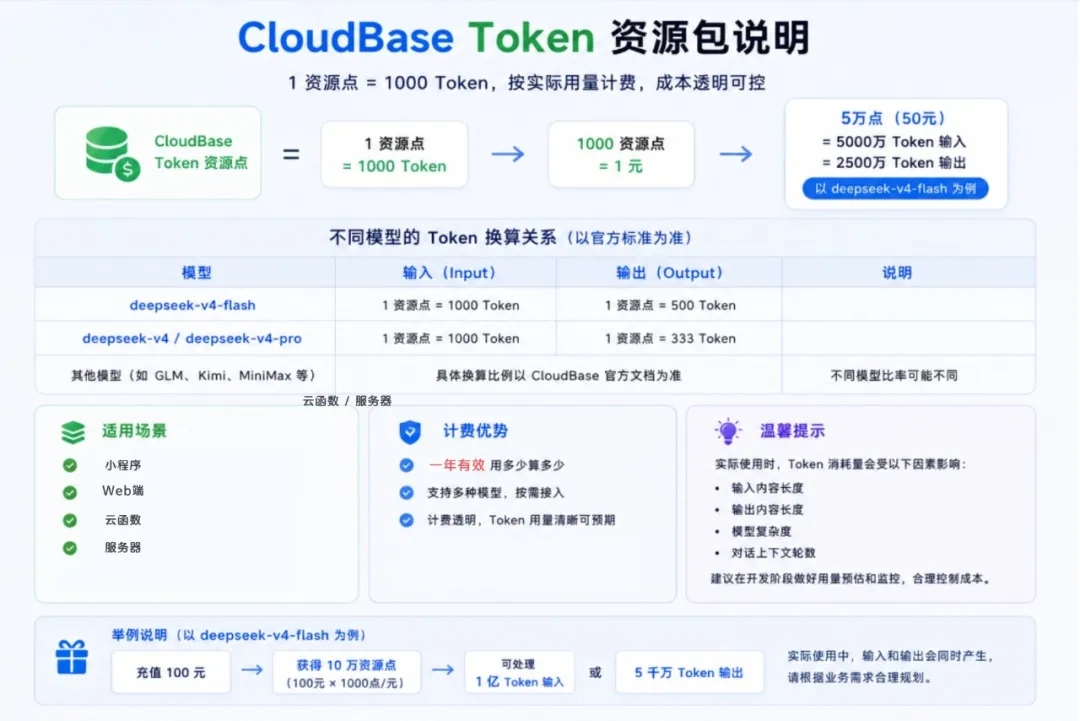Image resolution: width=1080 pixels, height=721 pixels.
Task: Click the line = 2500万 Token 输出
Action: tap(894, 163)
